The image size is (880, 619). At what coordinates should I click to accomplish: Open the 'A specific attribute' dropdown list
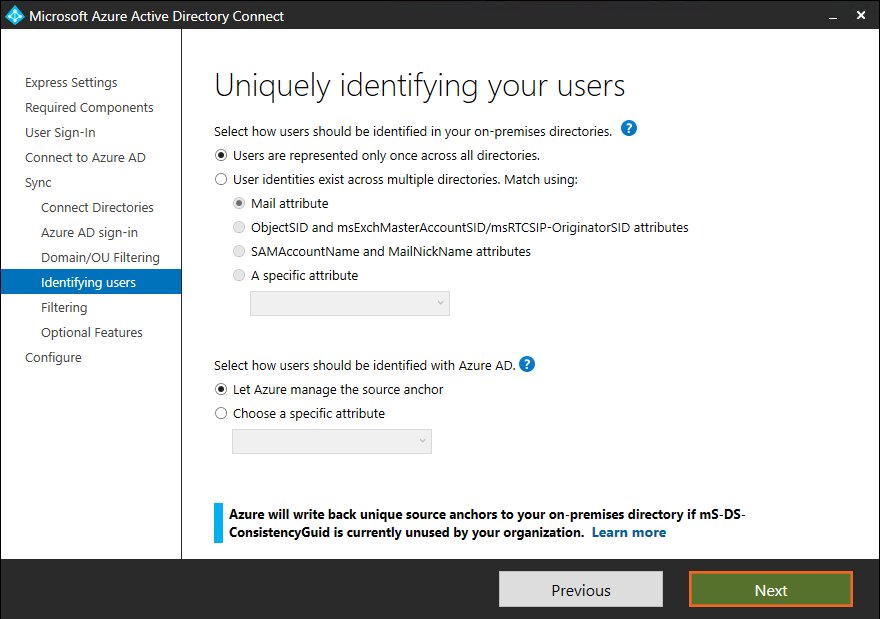(x=349, y=303)
